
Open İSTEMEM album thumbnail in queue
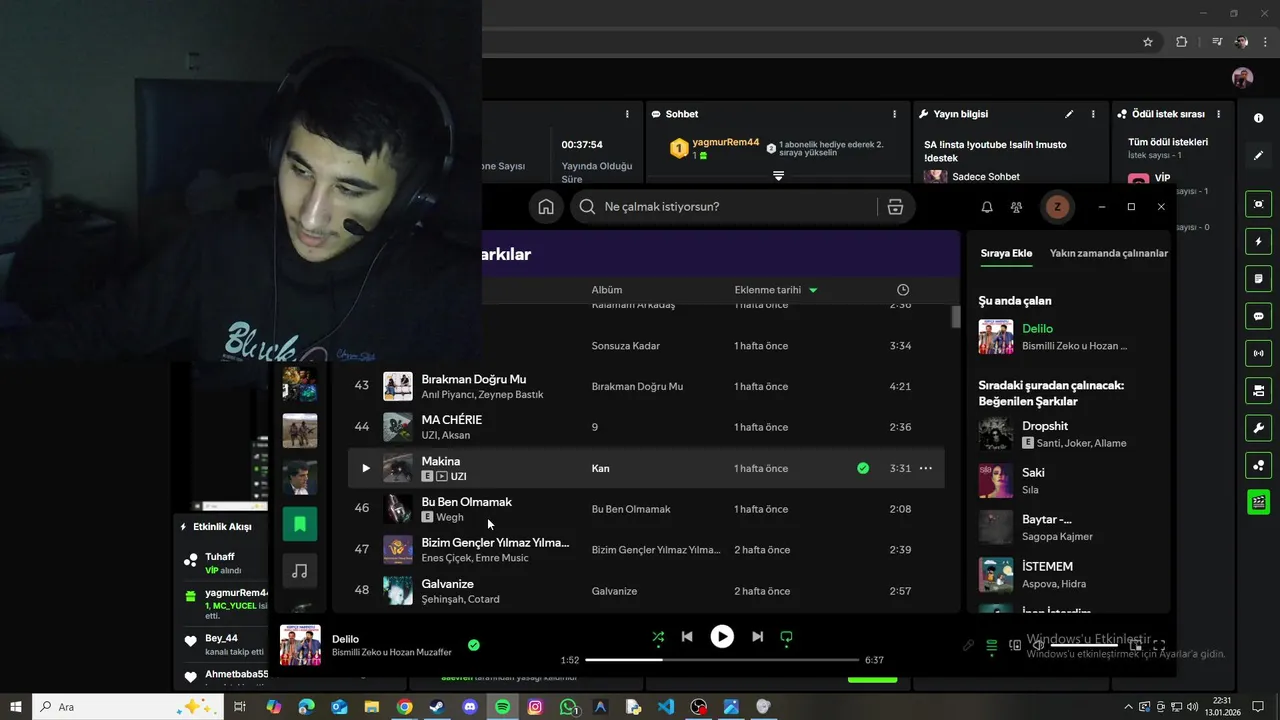pos(996,575)
